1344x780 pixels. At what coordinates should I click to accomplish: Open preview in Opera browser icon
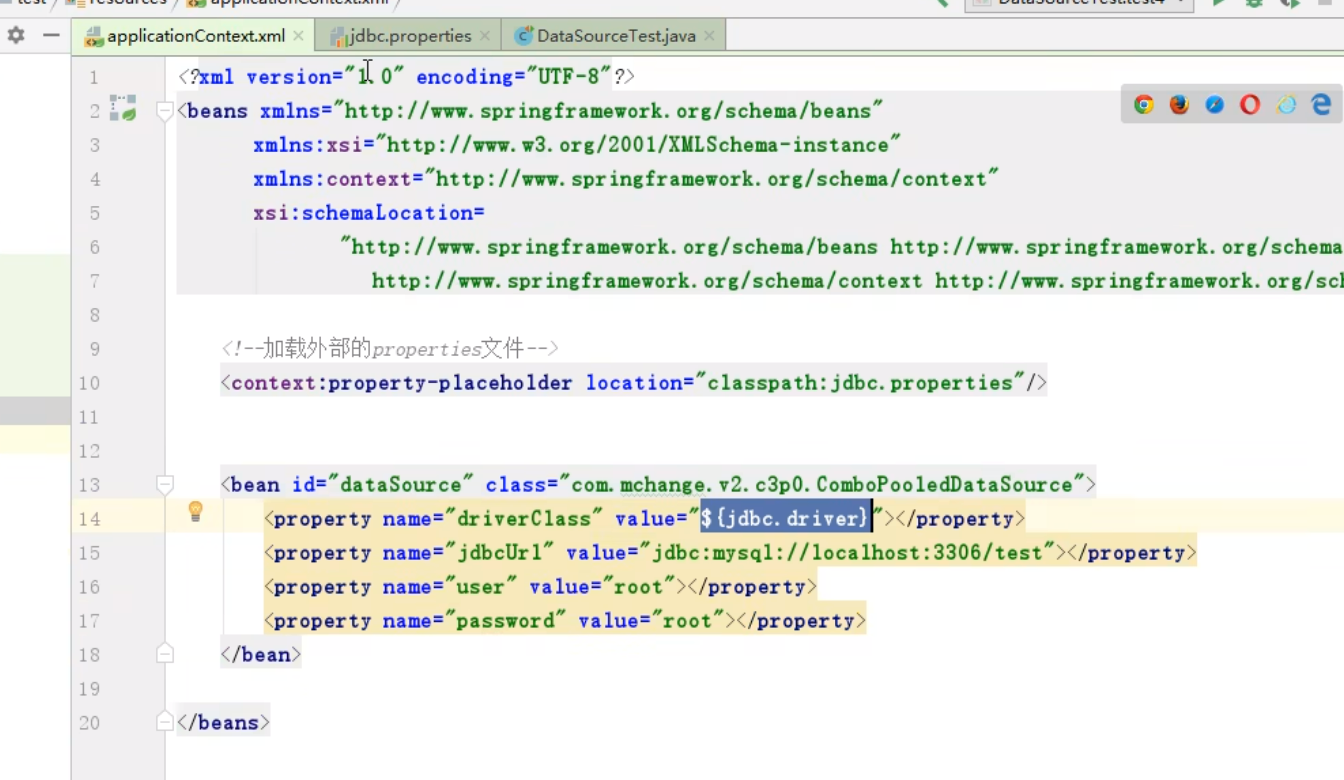click(1250, 105)
